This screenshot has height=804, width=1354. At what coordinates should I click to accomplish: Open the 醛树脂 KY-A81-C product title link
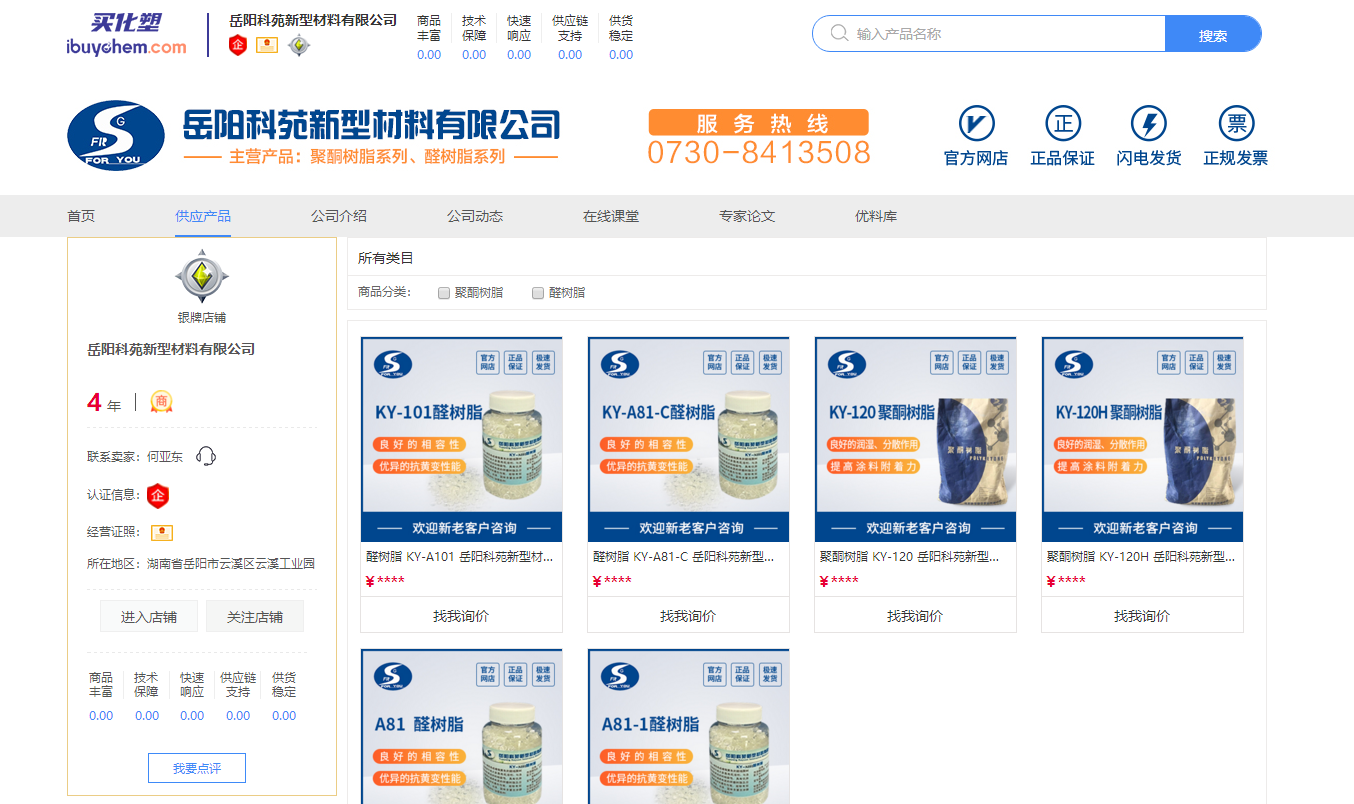[684, 557]
